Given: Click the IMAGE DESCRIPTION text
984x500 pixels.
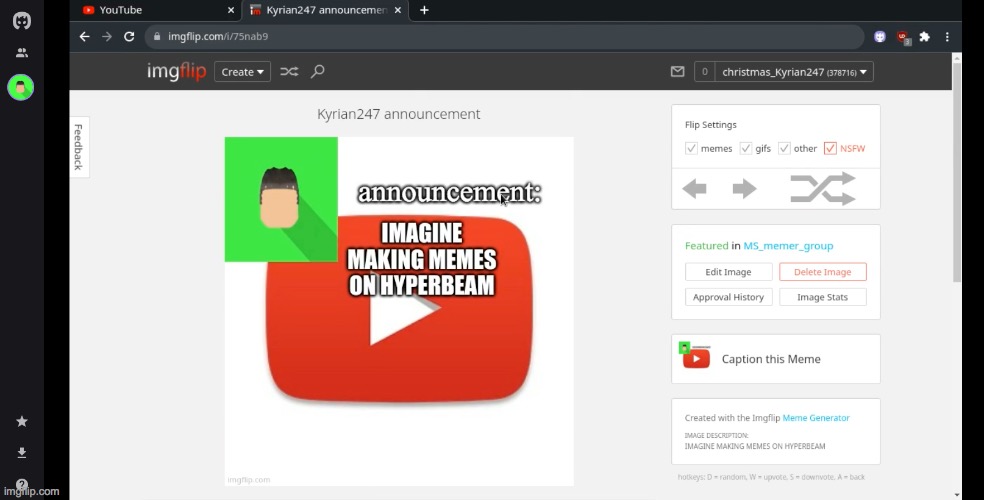Looking at the screenshot, I should 716,435.
